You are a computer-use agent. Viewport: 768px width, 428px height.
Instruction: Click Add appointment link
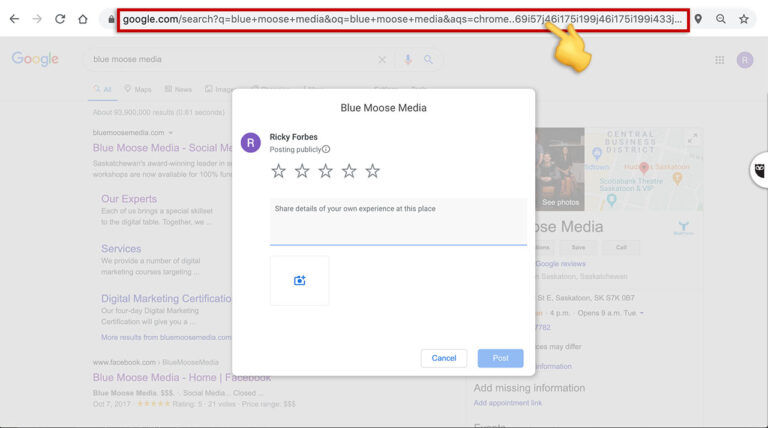507,403
